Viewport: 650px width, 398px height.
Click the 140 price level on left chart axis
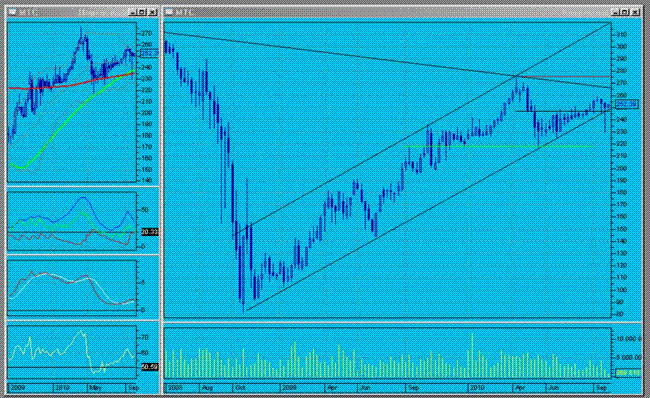coord(147,181)
